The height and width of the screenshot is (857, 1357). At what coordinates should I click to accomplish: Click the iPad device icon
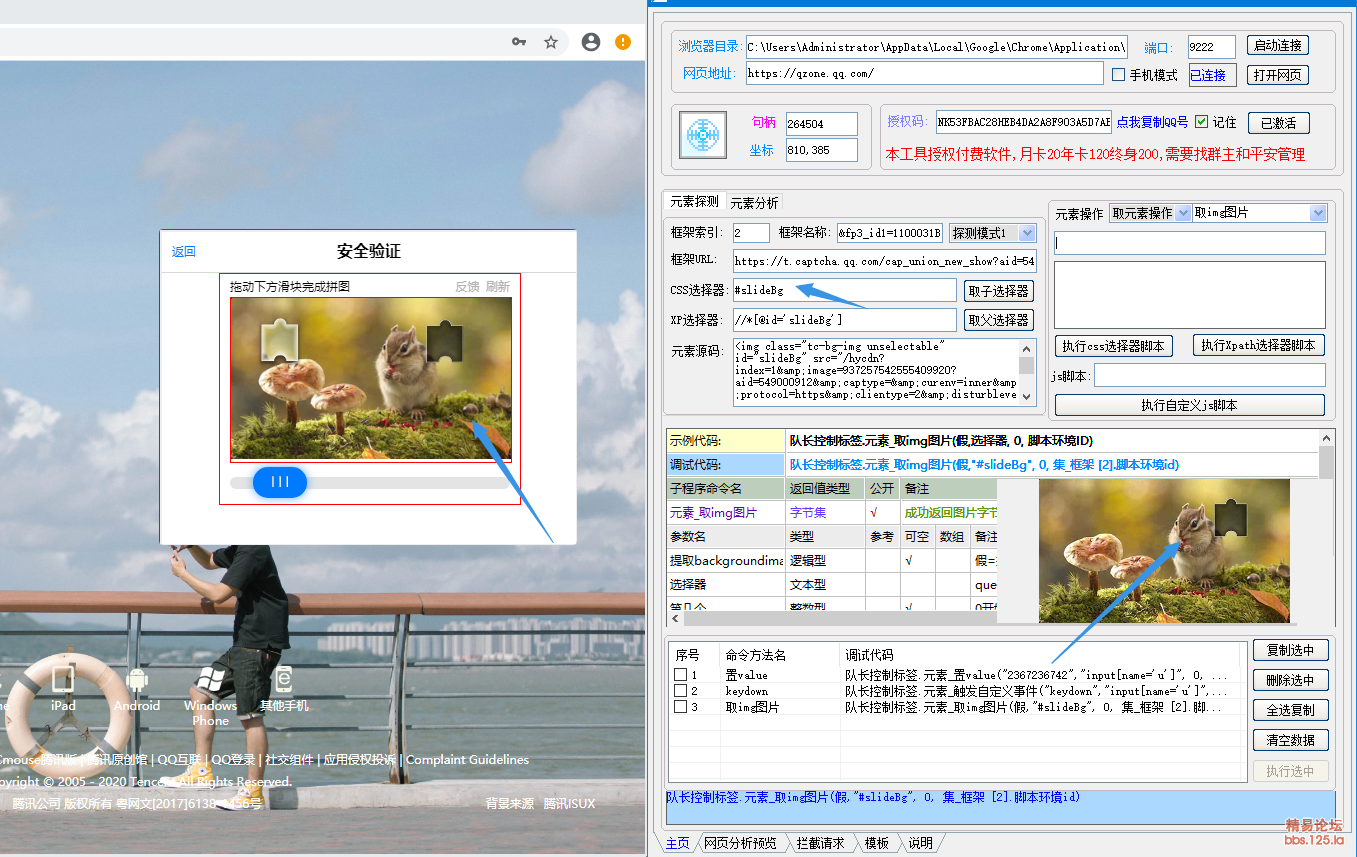coord(63,680)
